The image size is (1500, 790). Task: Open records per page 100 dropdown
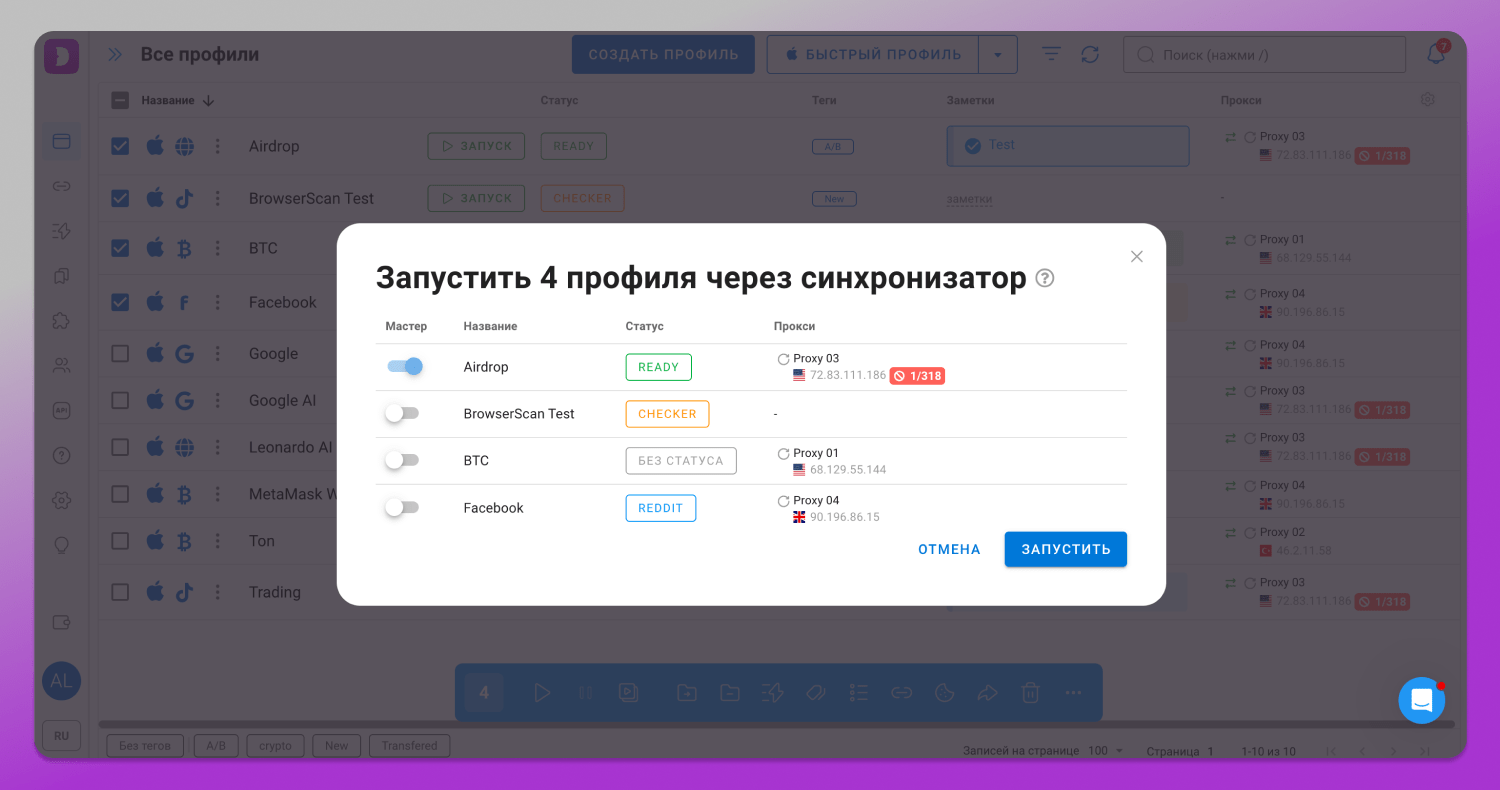[1105, 751]
